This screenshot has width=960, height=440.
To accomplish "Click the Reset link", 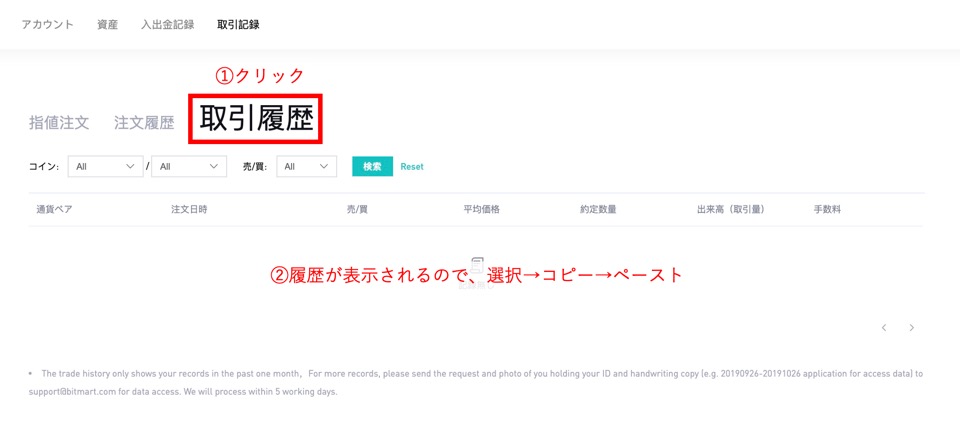I will click(411, 166).
